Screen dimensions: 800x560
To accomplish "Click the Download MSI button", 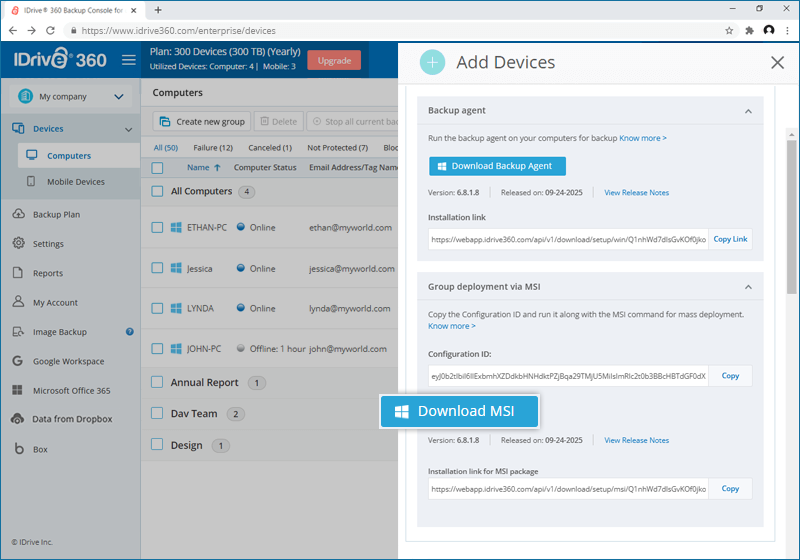I will pyautogui.click(x=459, y=411).
